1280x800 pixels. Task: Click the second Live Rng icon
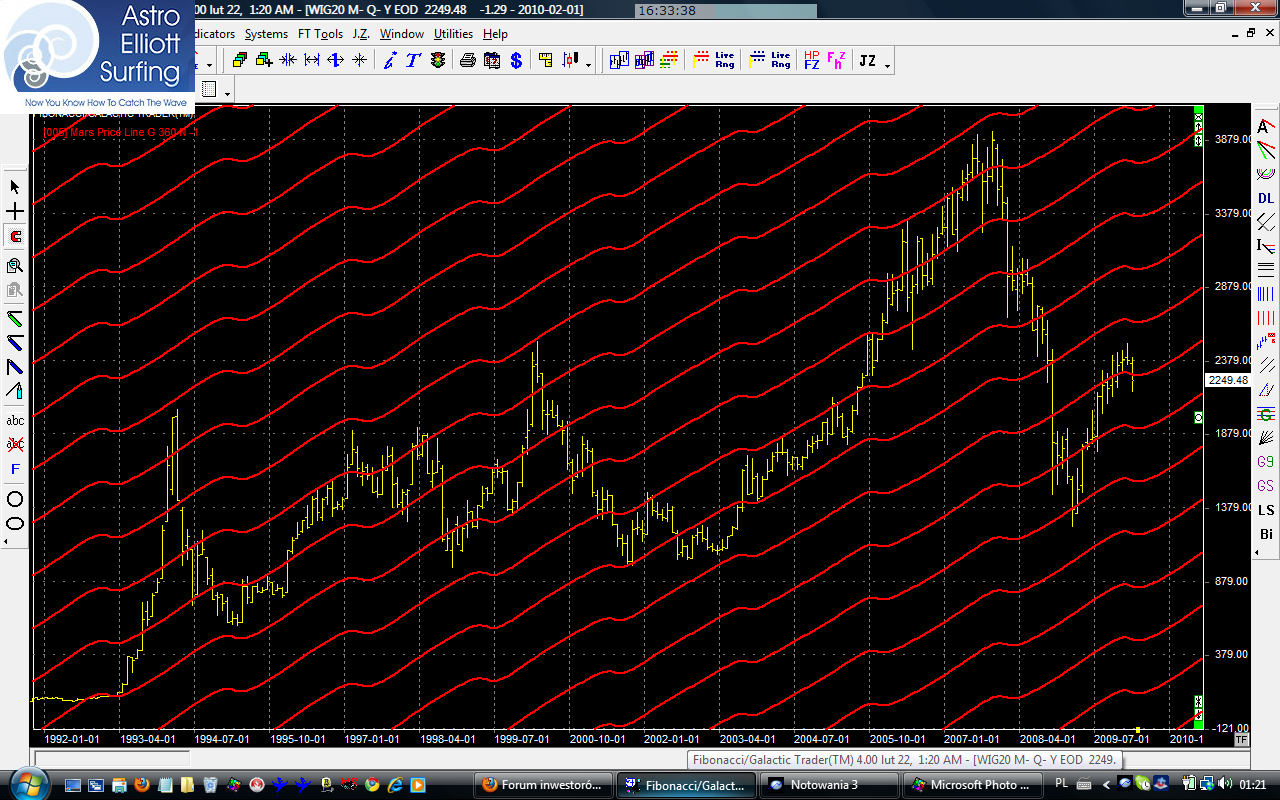[x=770, y=60]
